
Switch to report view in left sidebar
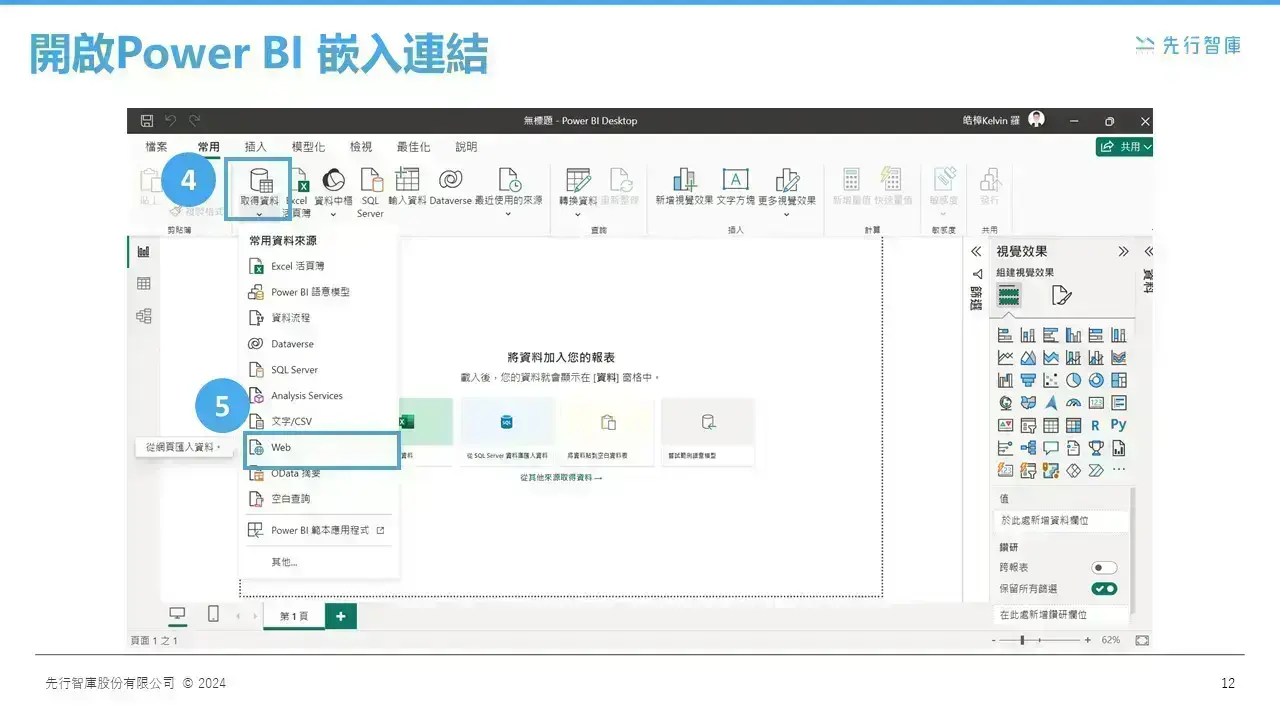tap(144, 252)
